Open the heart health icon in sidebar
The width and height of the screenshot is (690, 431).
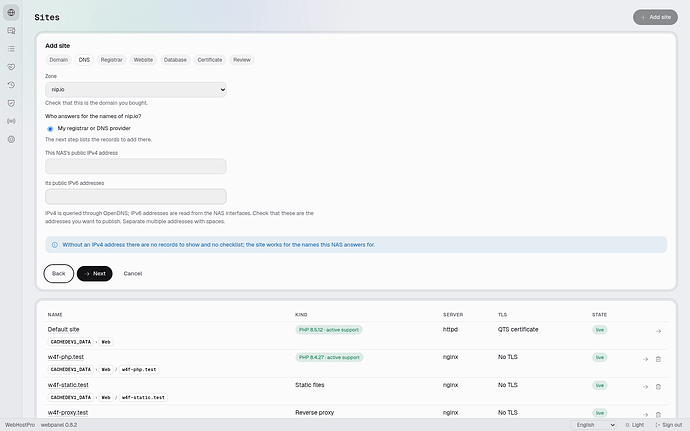(11, 67)
